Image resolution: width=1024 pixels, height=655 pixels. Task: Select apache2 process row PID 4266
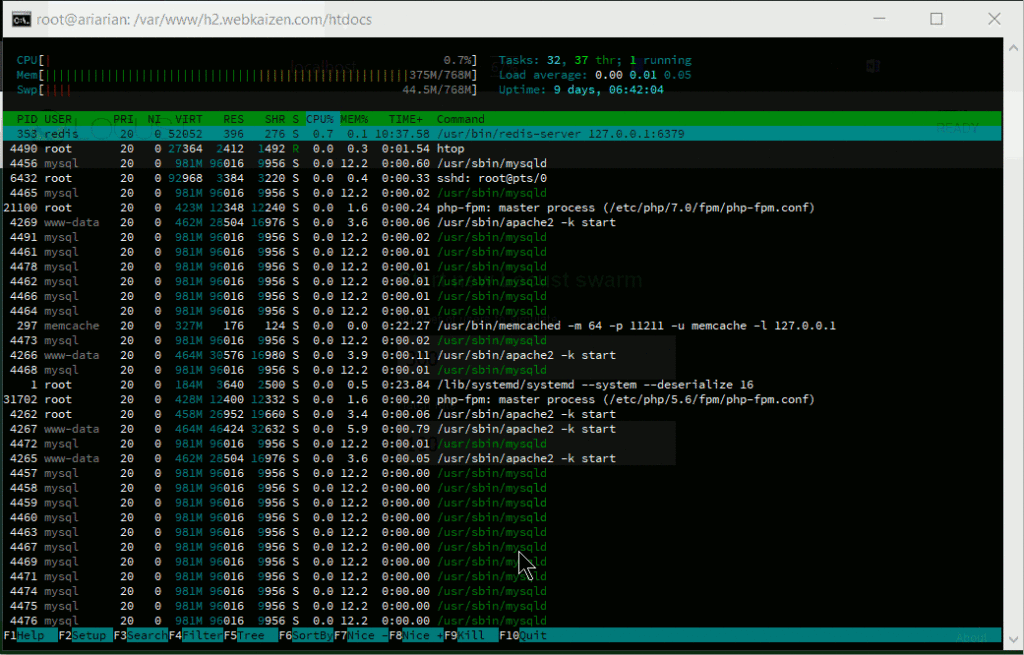click(x=502, y=355)
